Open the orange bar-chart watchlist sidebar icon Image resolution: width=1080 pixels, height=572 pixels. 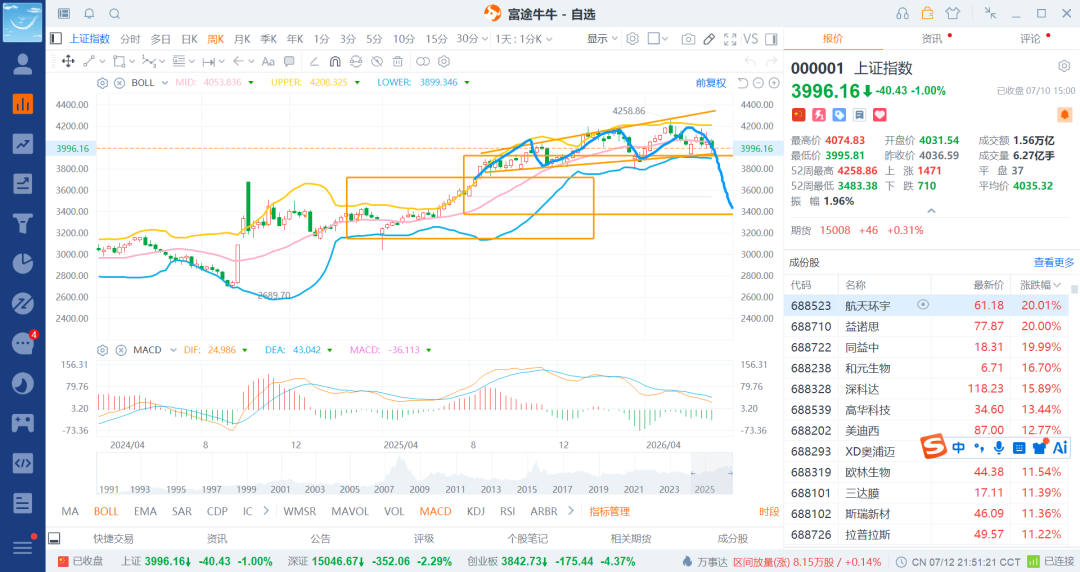pyautogui.click(x=23, y=104)
